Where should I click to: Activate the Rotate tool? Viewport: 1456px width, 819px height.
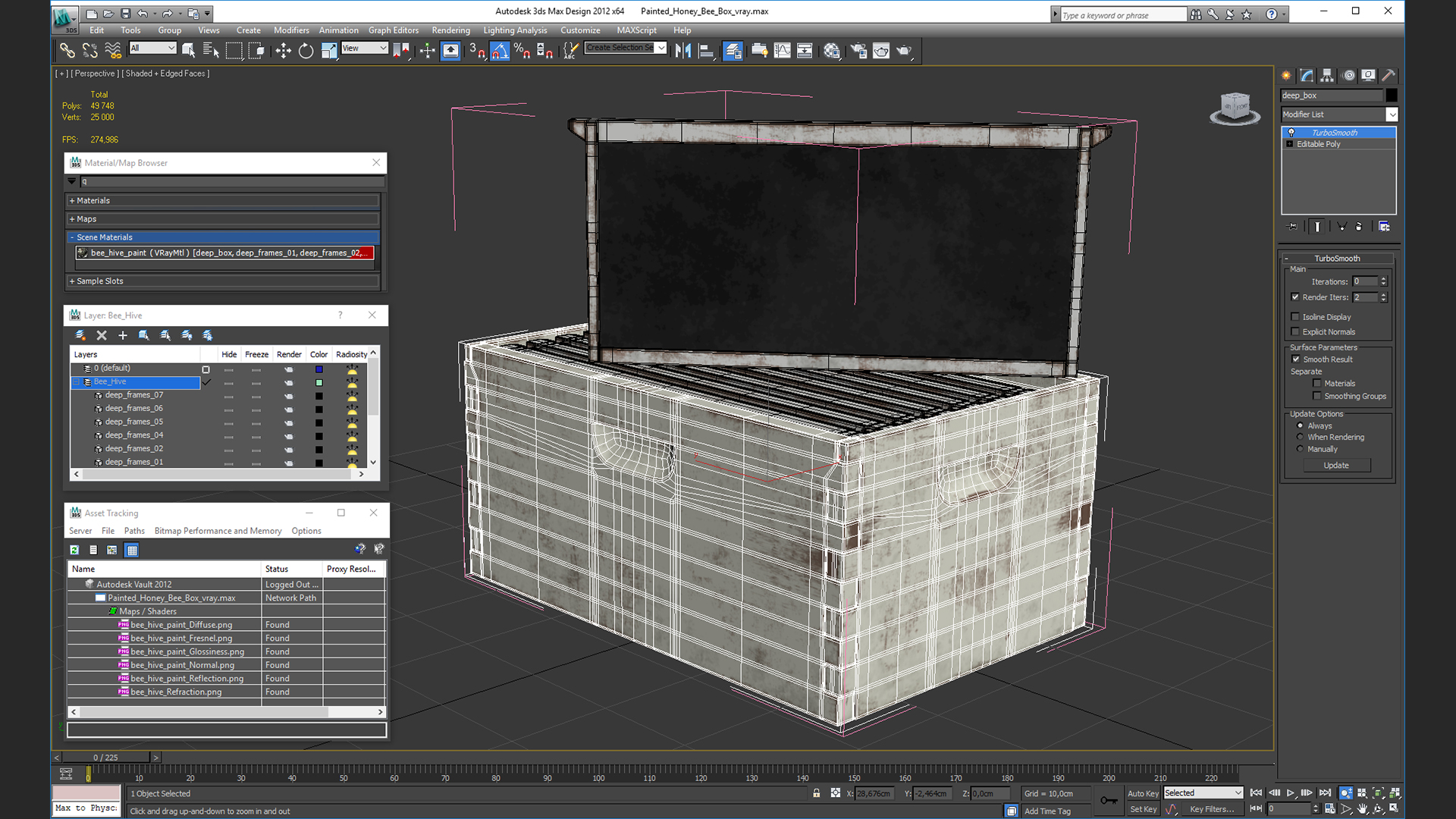[306, 51]
